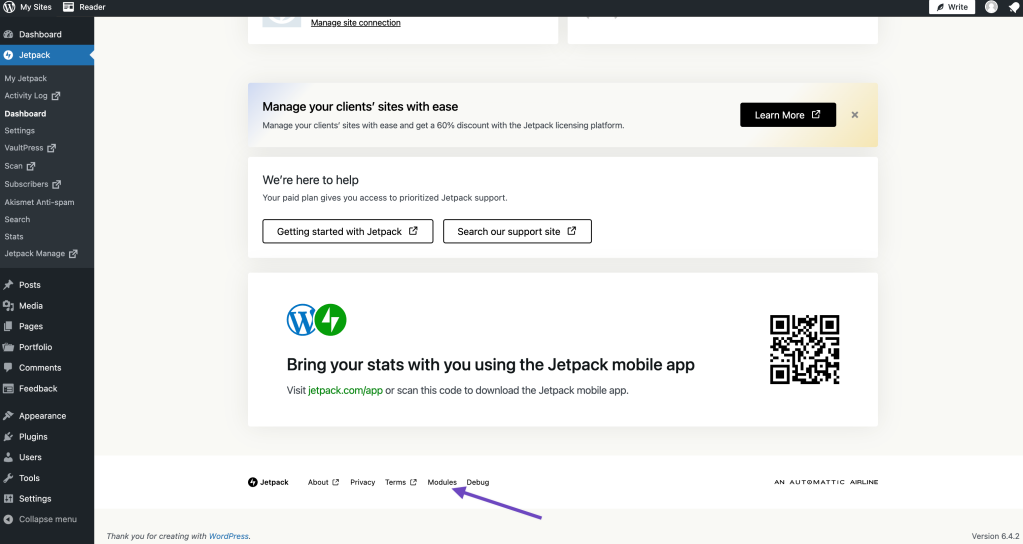Open the jetpack.com/app link
Image resolution: width=1023 pixels, height=544 pixels.
click(x=345, y=391)
